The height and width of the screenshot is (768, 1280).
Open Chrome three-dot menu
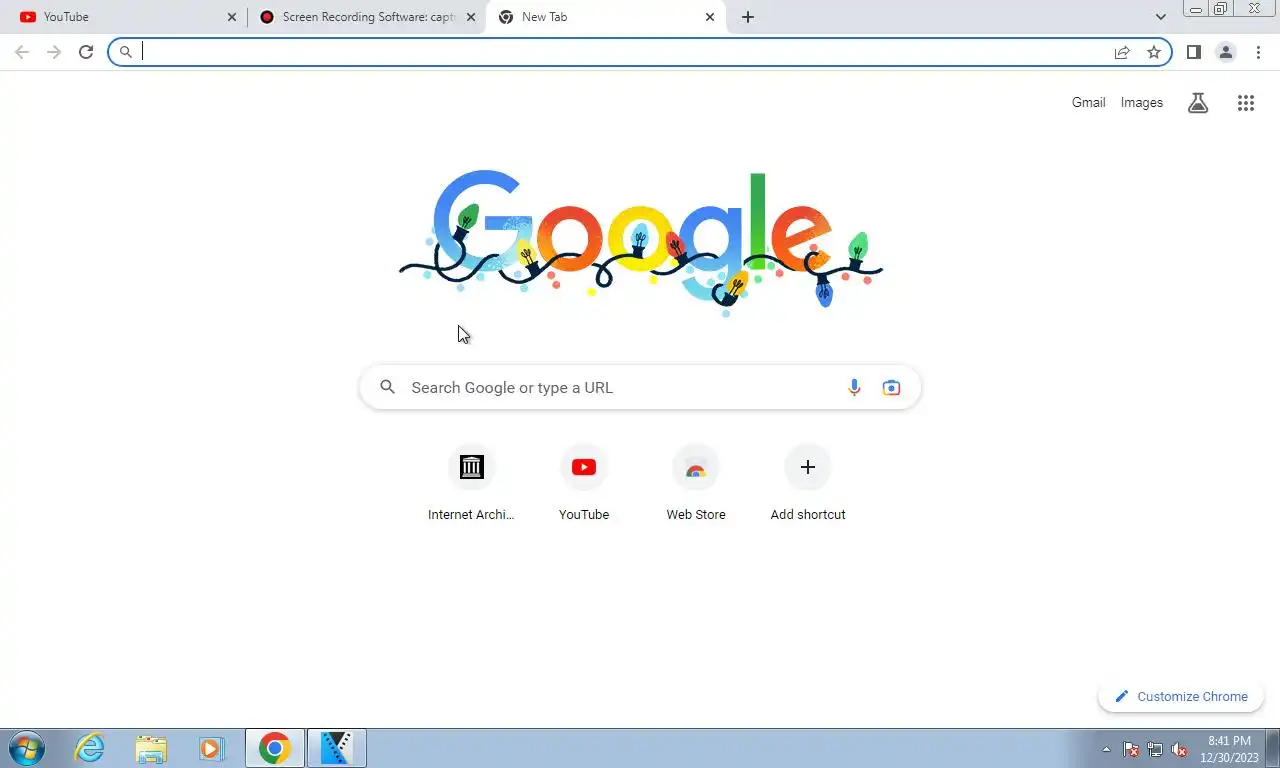pos(1258,52)
